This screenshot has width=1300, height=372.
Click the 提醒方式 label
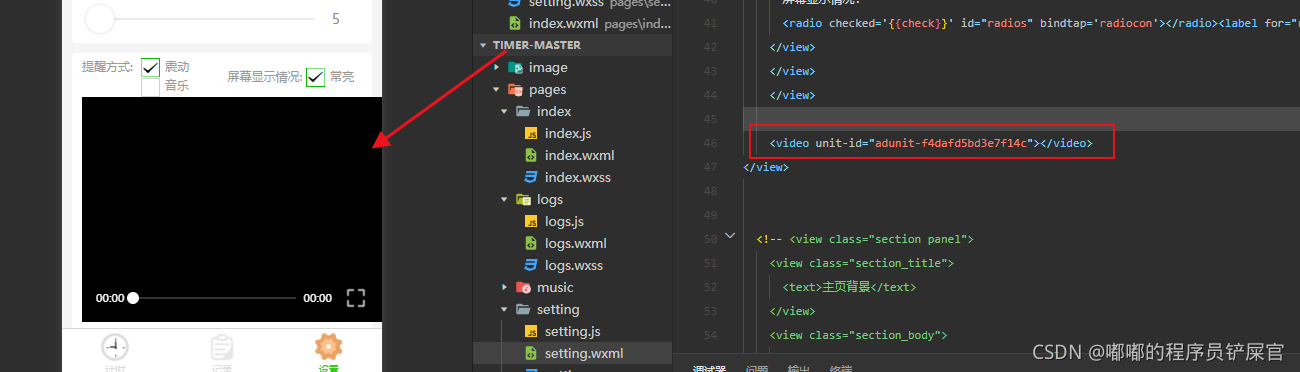pos(107,67)
